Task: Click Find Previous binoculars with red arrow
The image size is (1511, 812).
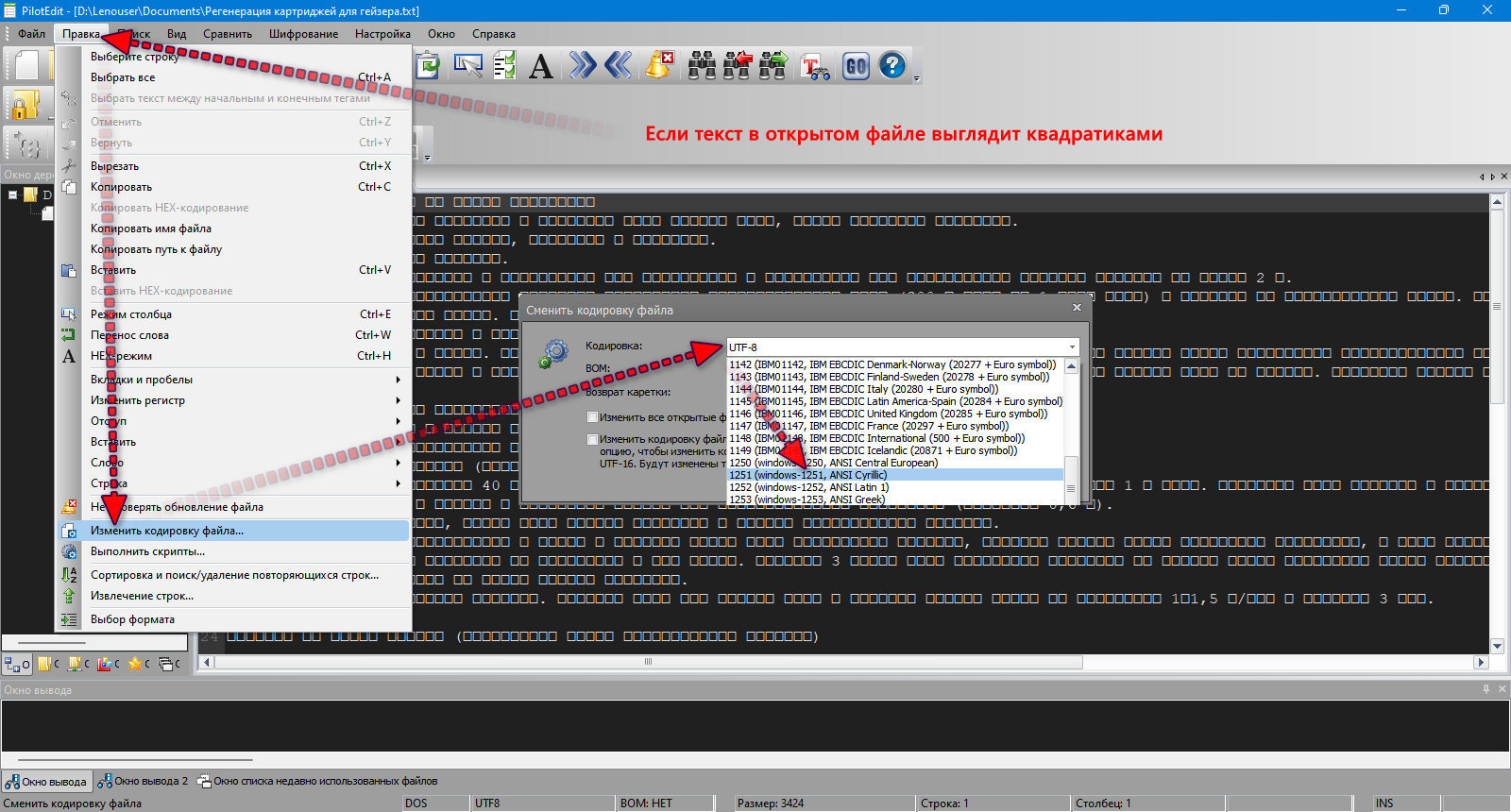Action: click(737, 65)
